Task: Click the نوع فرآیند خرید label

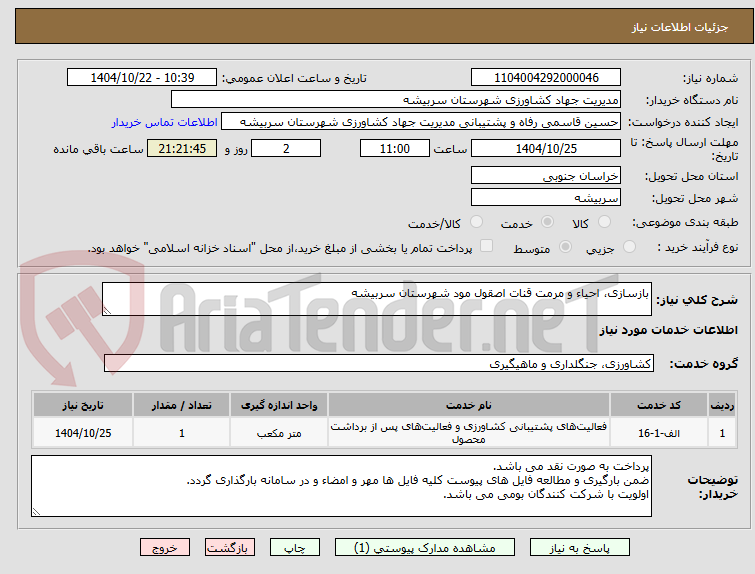Action: coord(697,247)
